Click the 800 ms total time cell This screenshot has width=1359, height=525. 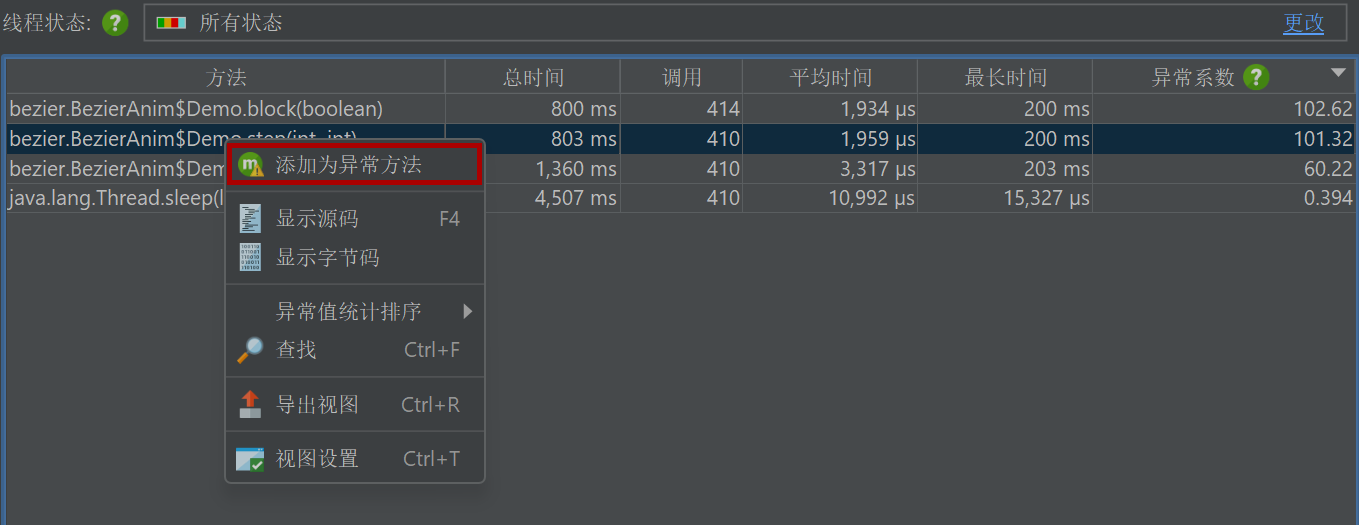point(533,109)
